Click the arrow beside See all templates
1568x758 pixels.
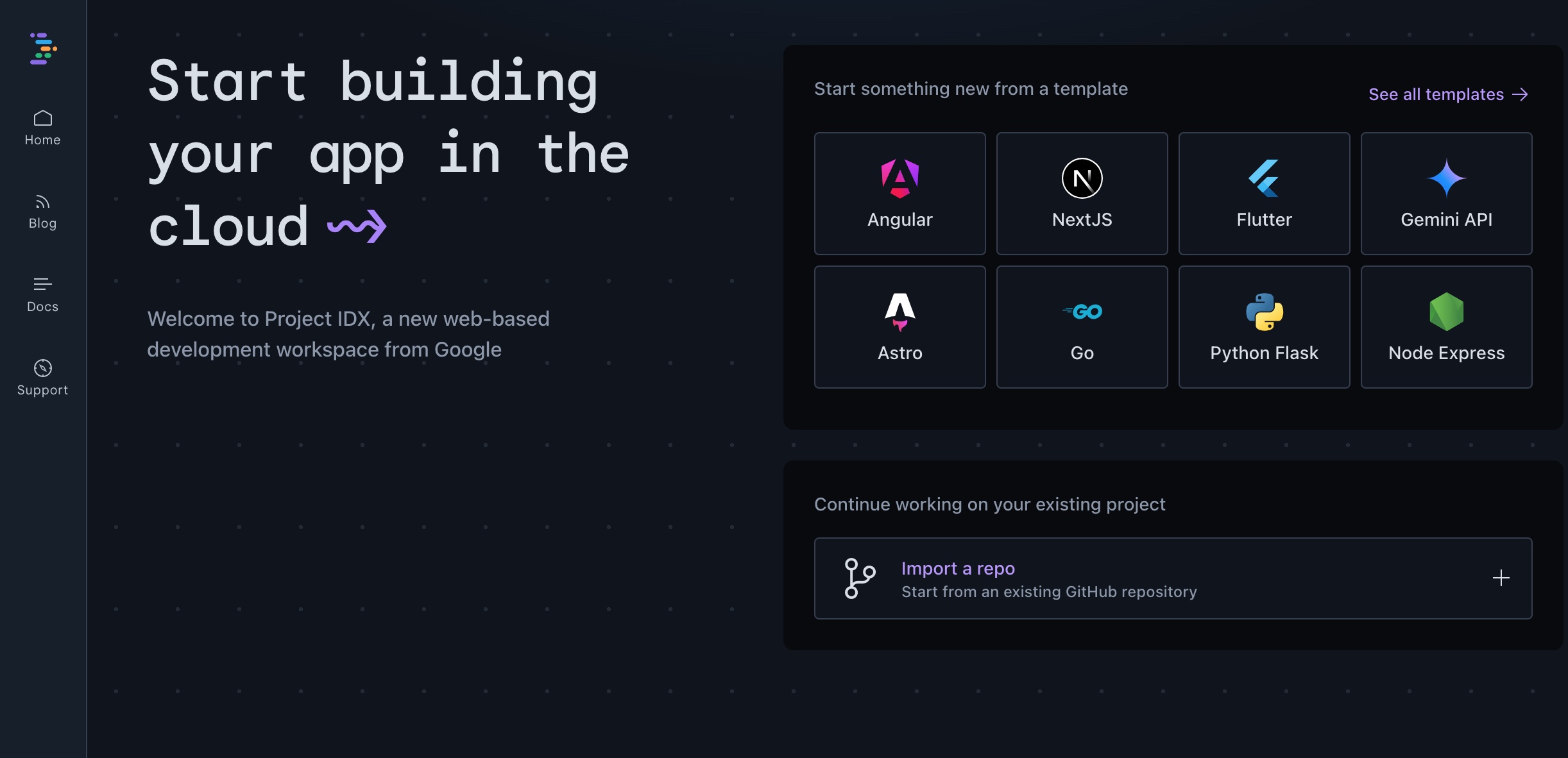pyautogui.click(x=1520, y=95)
